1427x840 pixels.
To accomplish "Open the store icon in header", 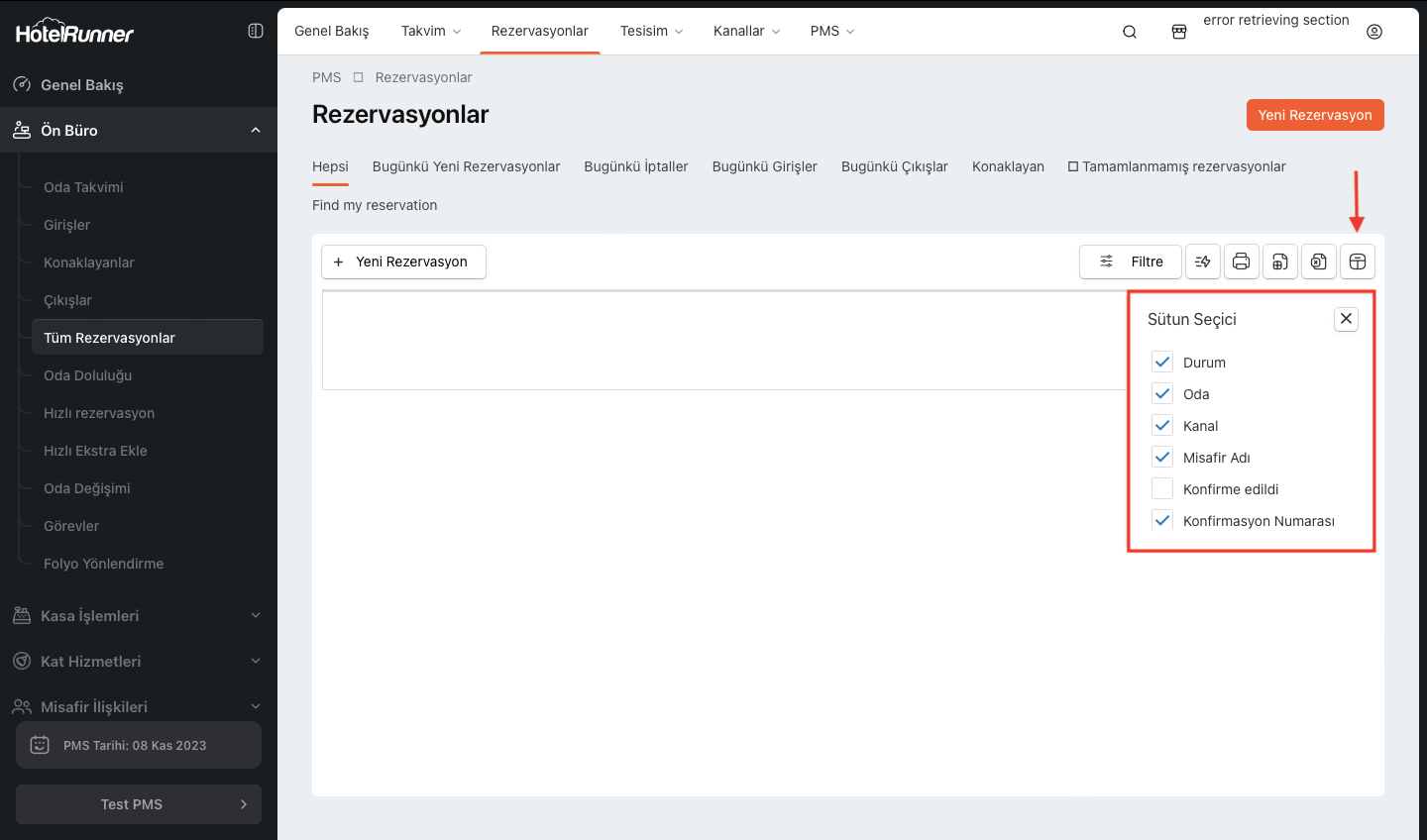I will (x=1178, y=32).
